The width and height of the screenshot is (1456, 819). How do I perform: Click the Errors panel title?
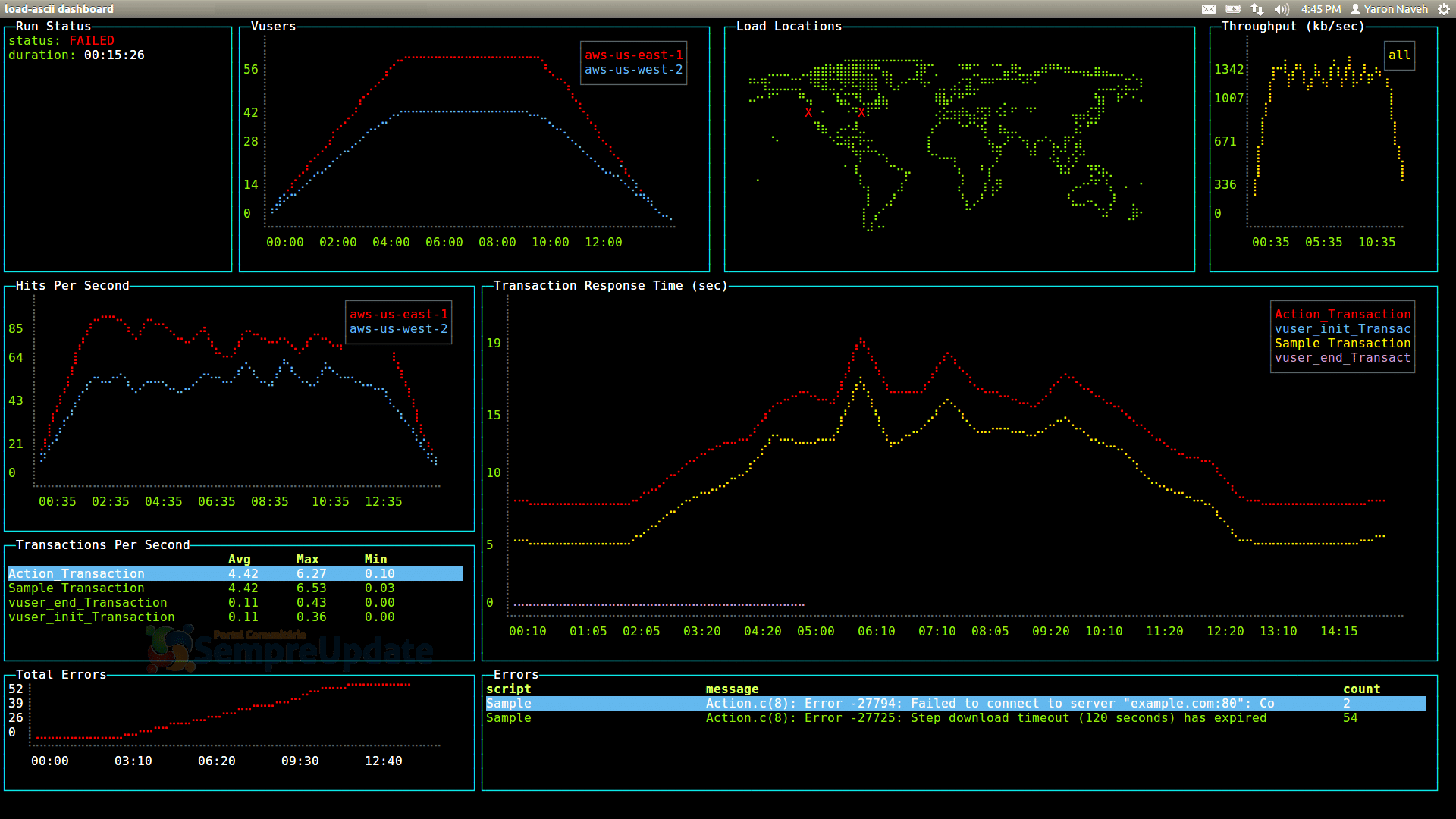[516, 675]
